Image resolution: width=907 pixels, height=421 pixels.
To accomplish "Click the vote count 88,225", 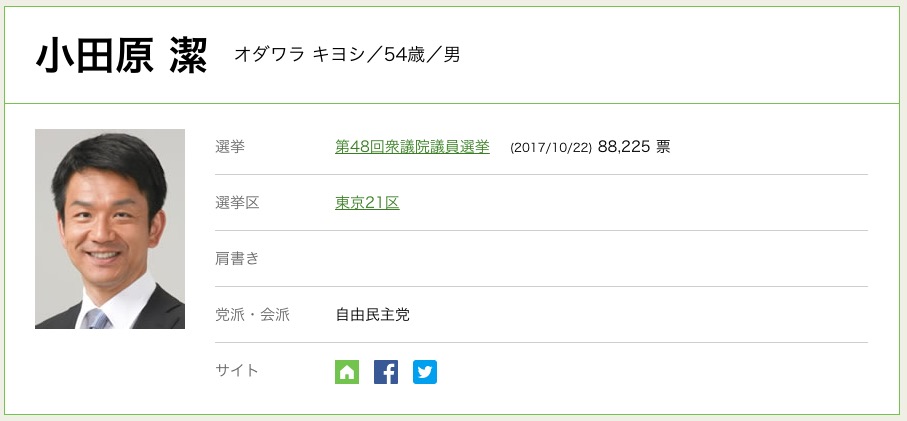I will click(623, 147).
